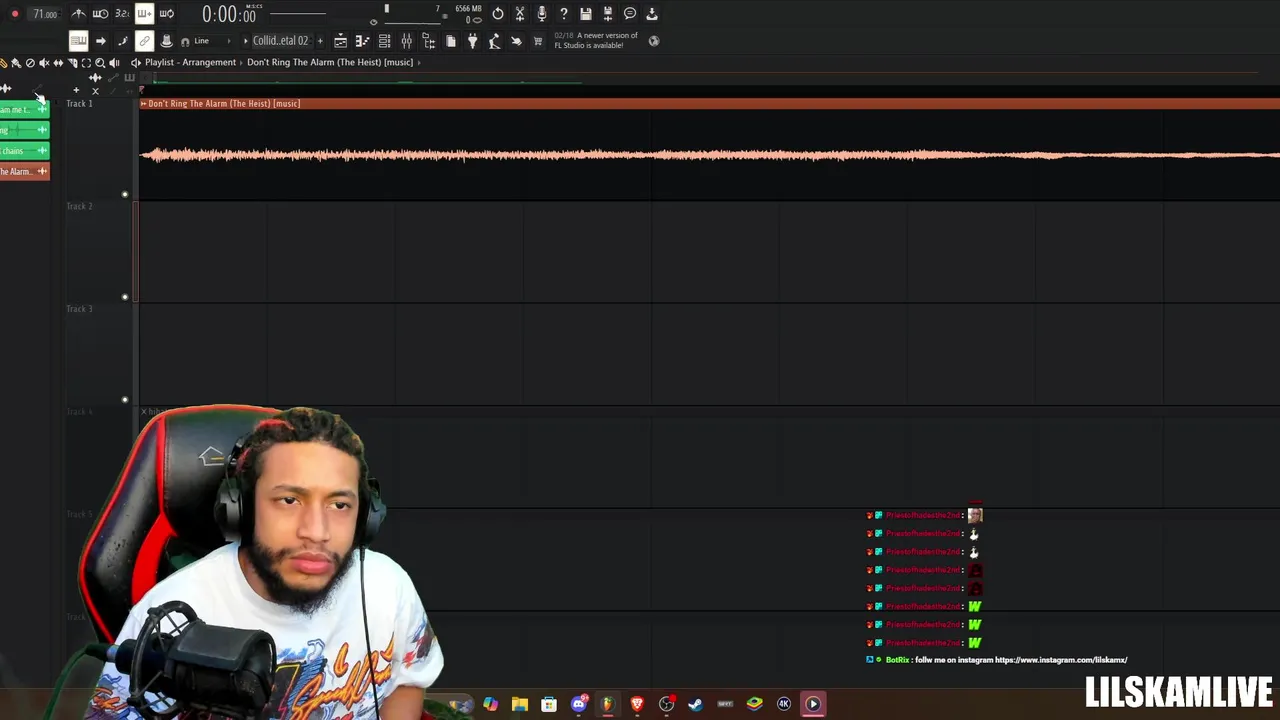Open audio editor scissors icon
This screenshot has height=720, width=1280.
point(520,14)
